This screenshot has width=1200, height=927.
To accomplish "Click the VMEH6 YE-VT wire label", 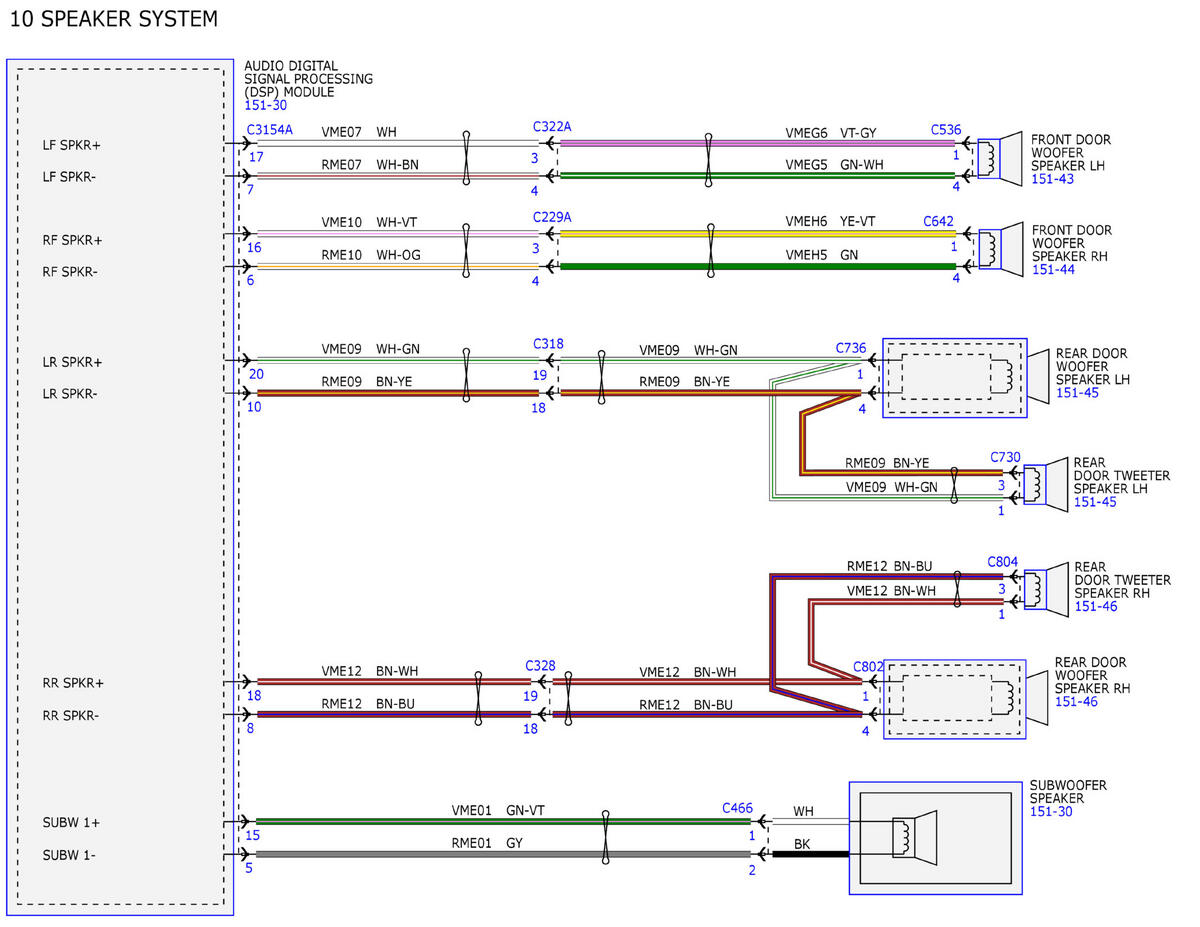I will pos(829,222).
